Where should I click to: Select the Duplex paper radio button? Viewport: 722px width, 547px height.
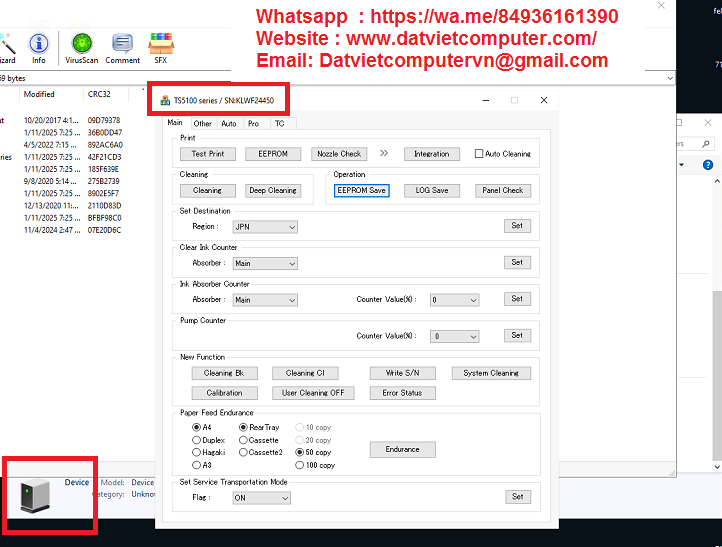click(196, 440)
